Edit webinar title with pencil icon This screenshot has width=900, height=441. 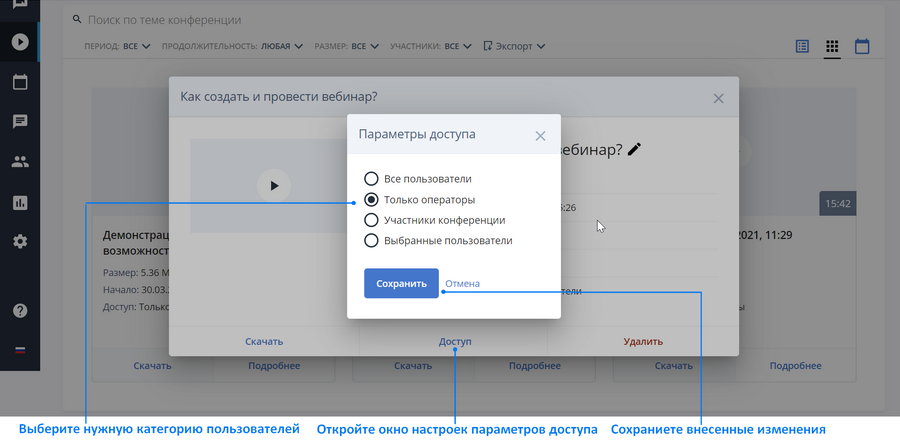(x=634, y=149)
